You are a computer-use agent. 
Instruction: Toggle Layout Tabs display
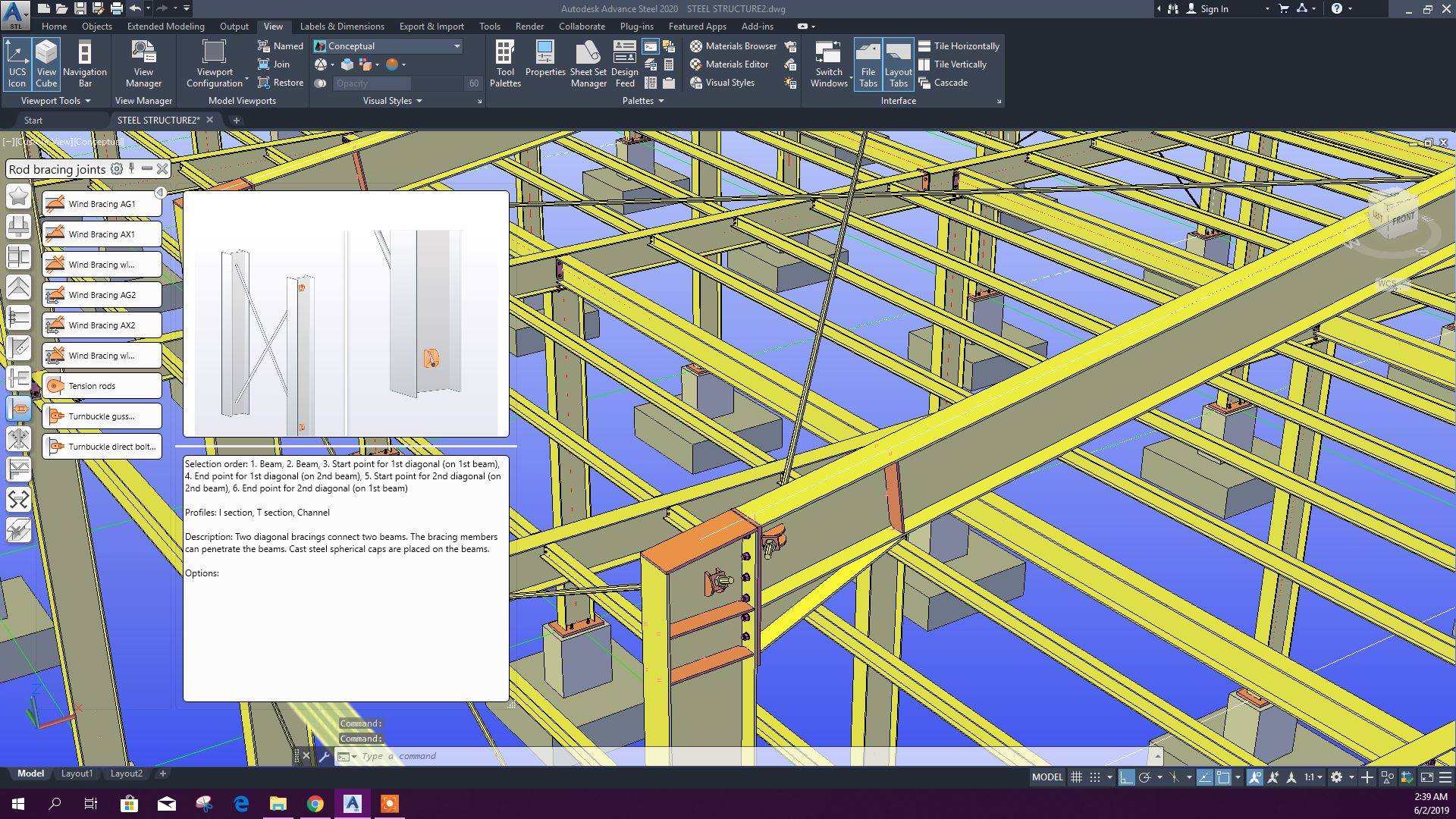898,64
